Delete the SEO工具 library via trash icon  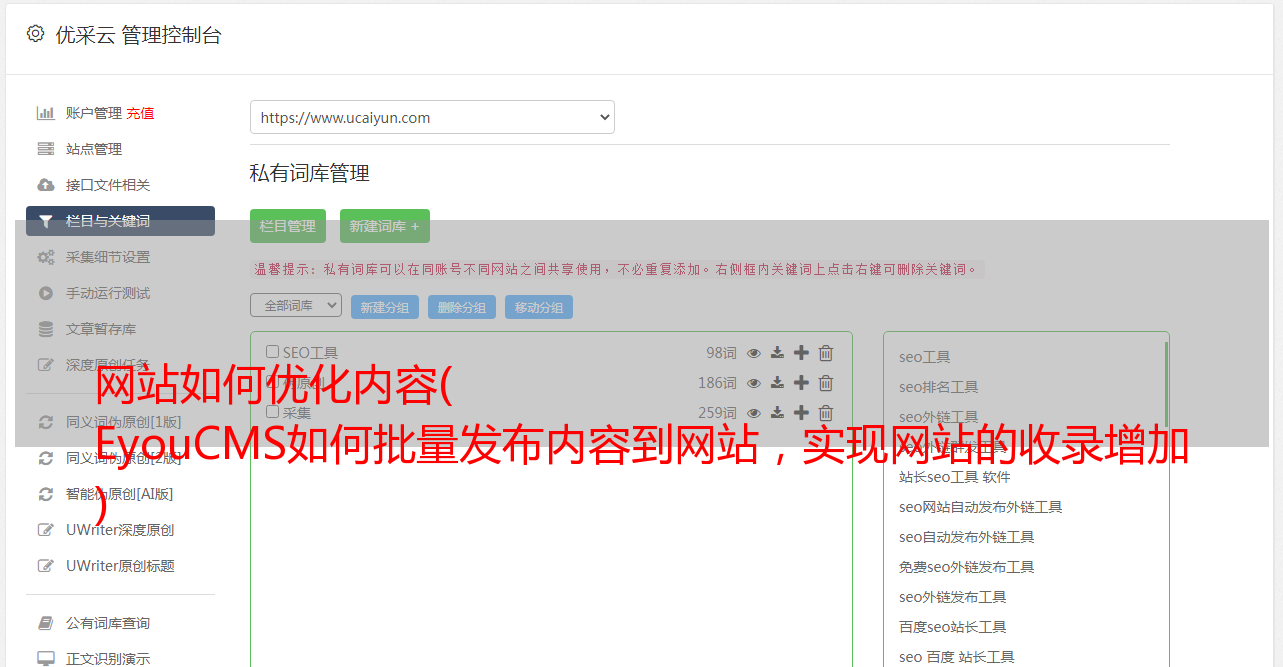point(826,353)
